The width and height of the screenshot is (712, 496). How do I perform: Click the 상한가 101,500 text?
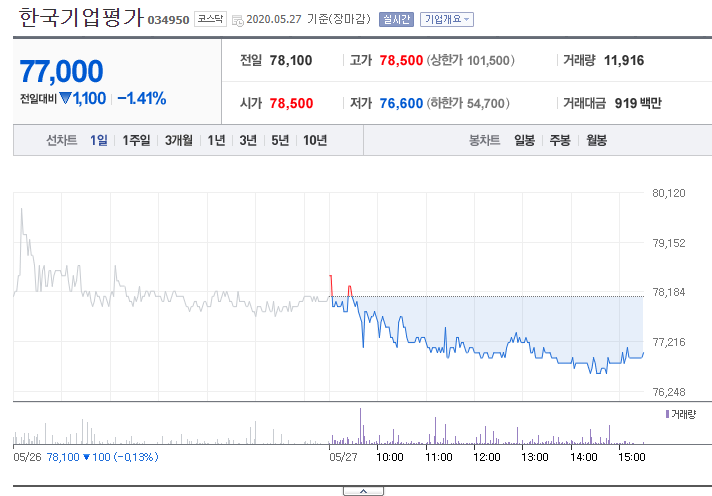tap(470, 60)
